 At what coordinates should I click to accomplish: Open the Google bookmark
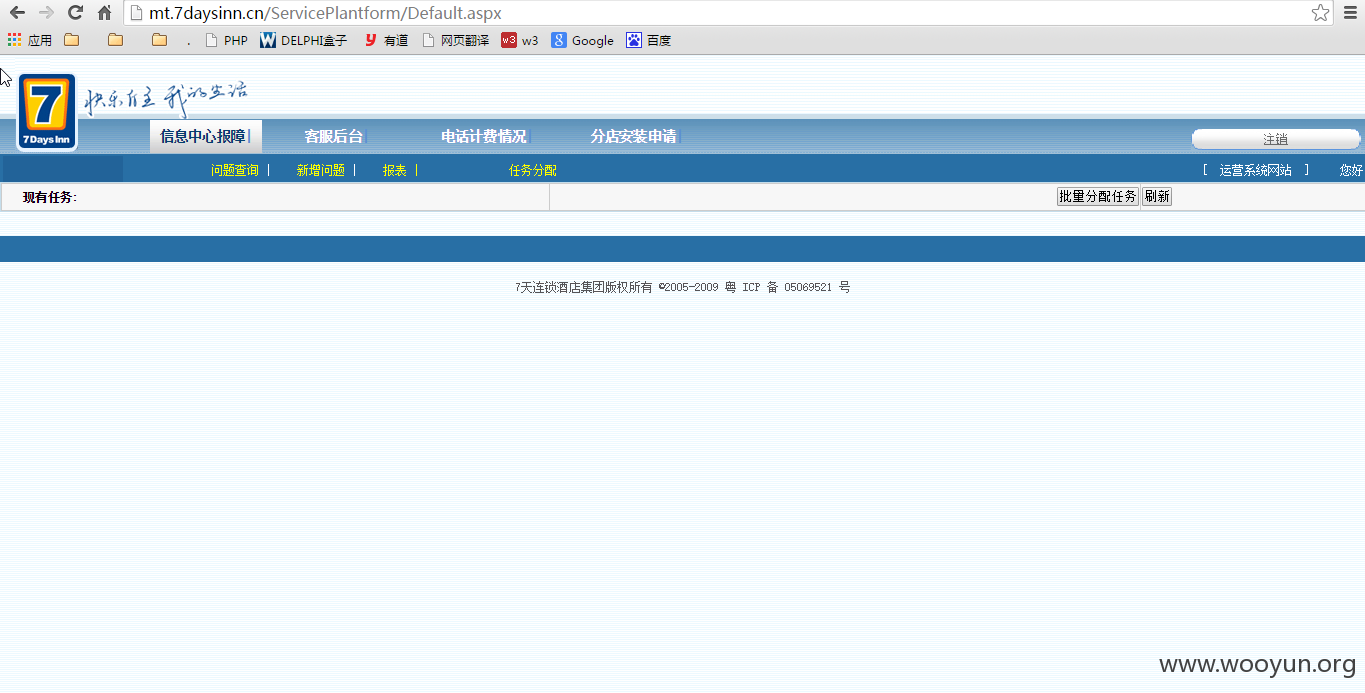pyautogui.click(x=583, y=40)
